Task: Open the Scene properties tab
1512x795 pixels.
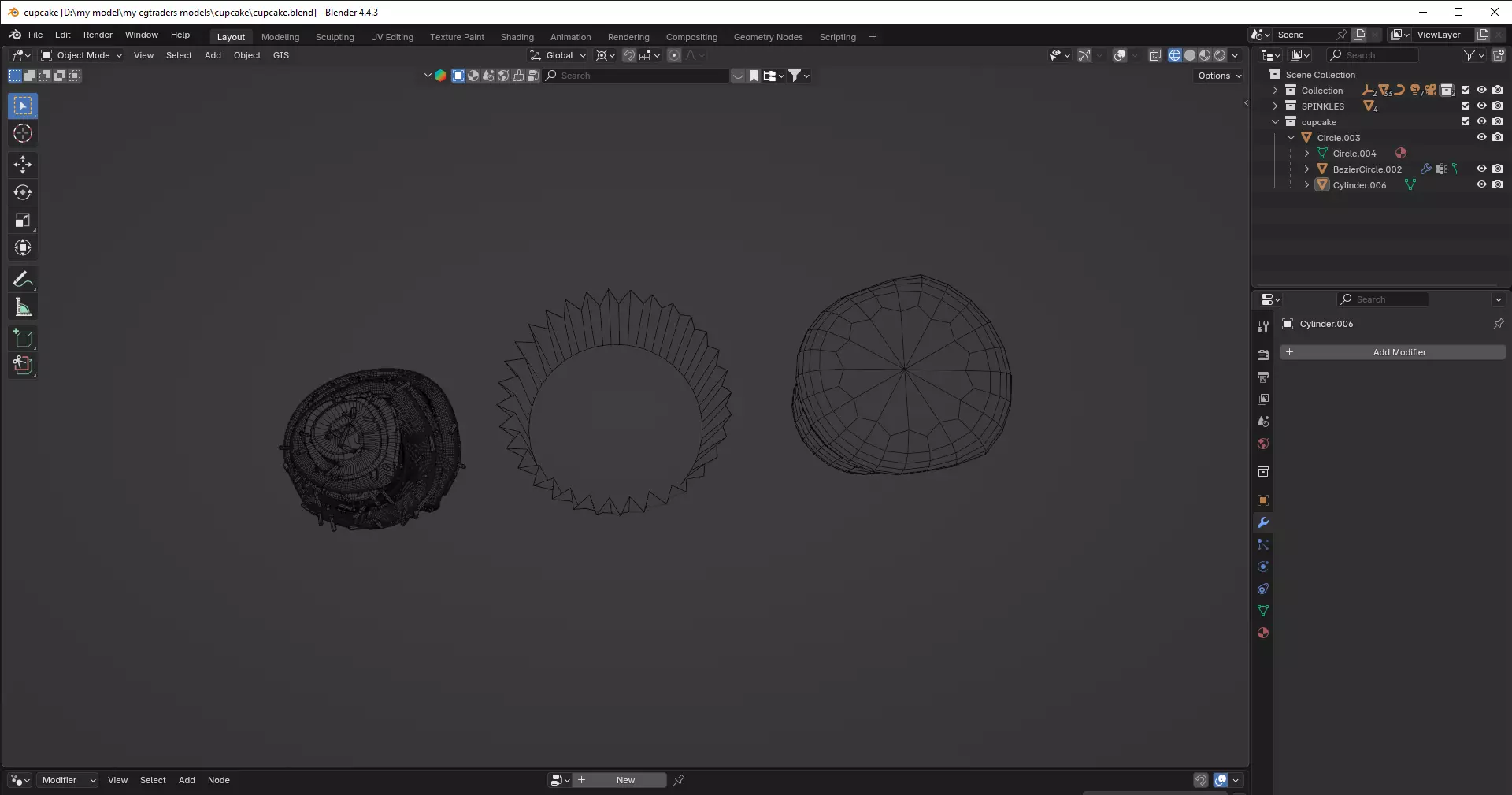Action: click(1263, 422)
